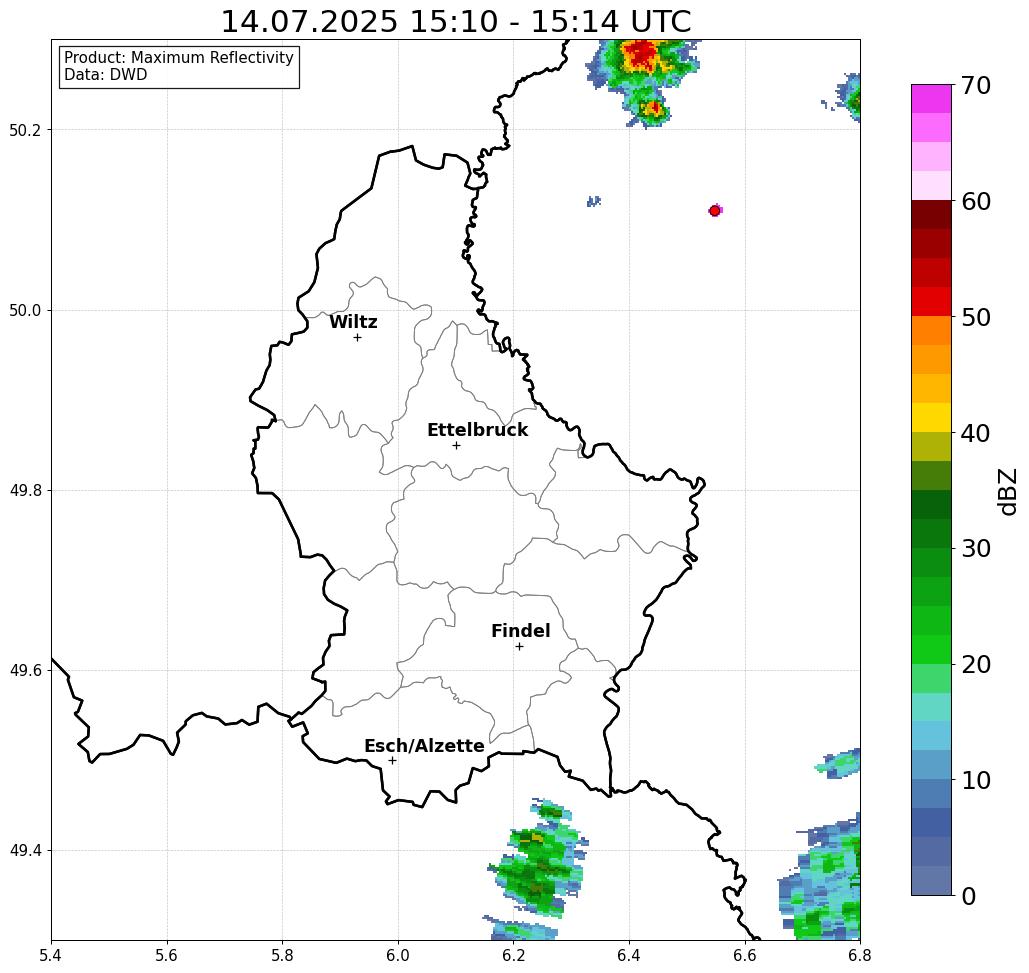
Task: Click the Data: DWD text
Action: coord(106,75)
